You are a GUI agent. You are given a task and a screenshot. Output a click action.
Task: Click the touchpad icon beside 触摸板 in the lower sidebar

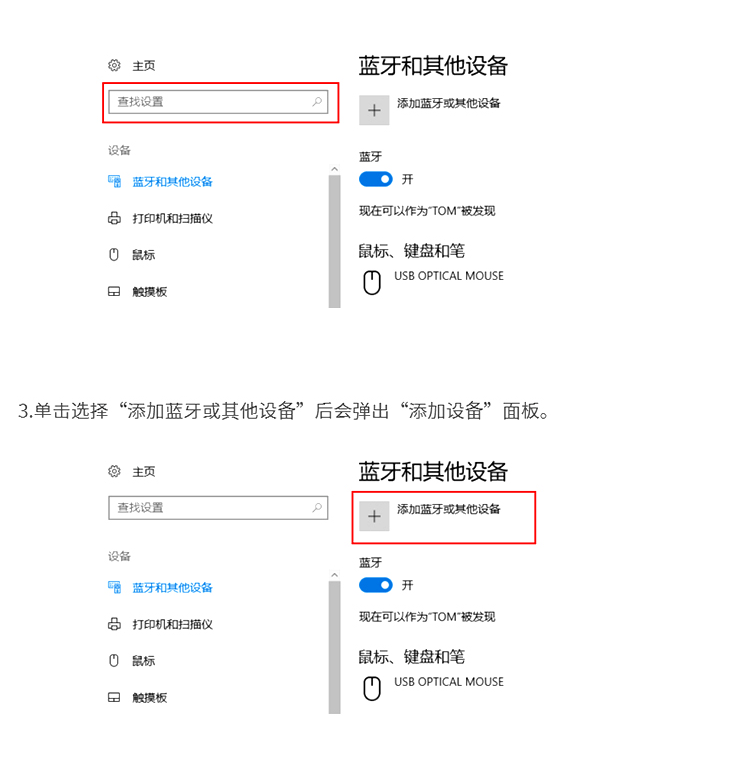[114, 697]
